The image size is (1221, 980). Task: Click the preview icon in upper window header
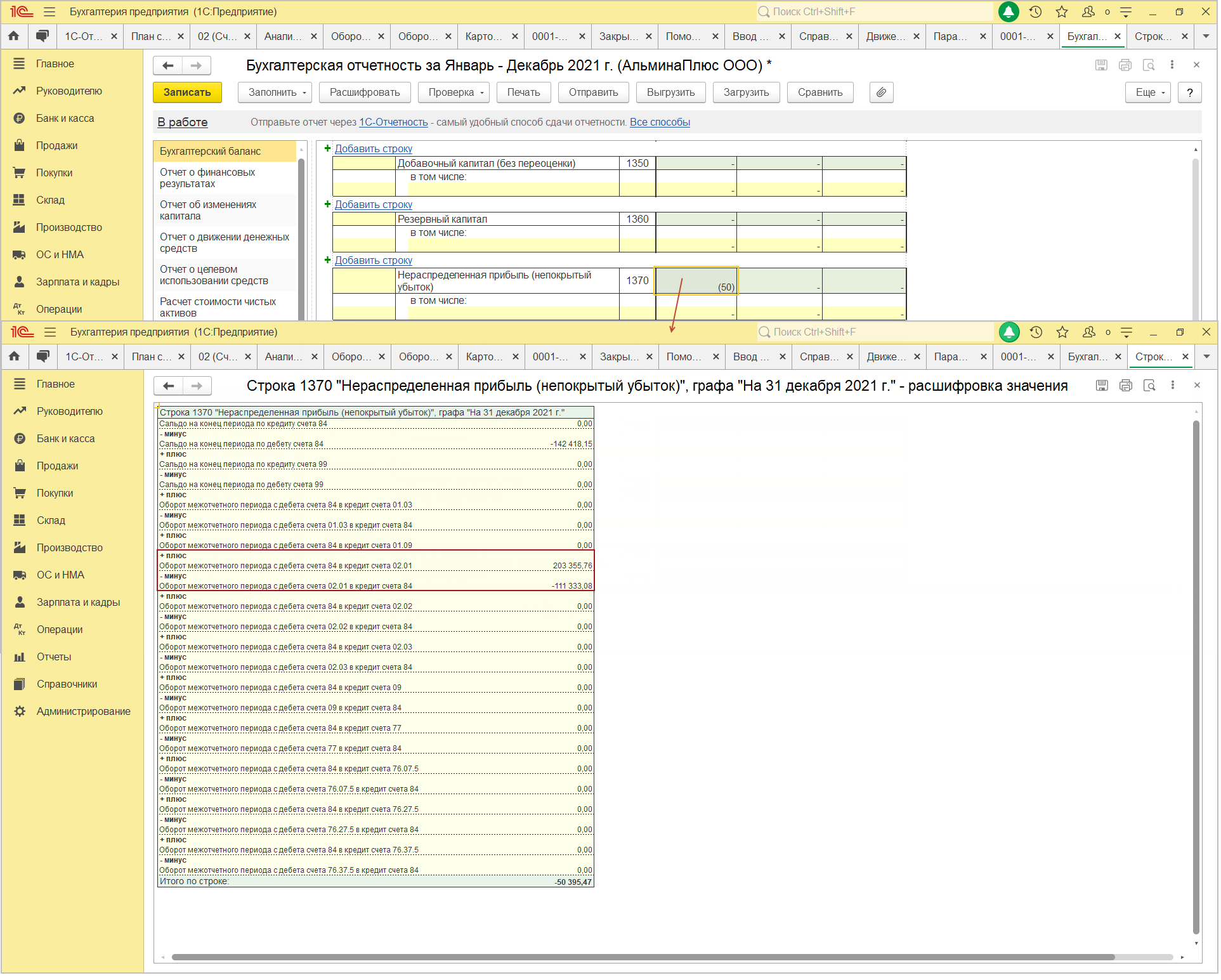tap(1148, 65)
